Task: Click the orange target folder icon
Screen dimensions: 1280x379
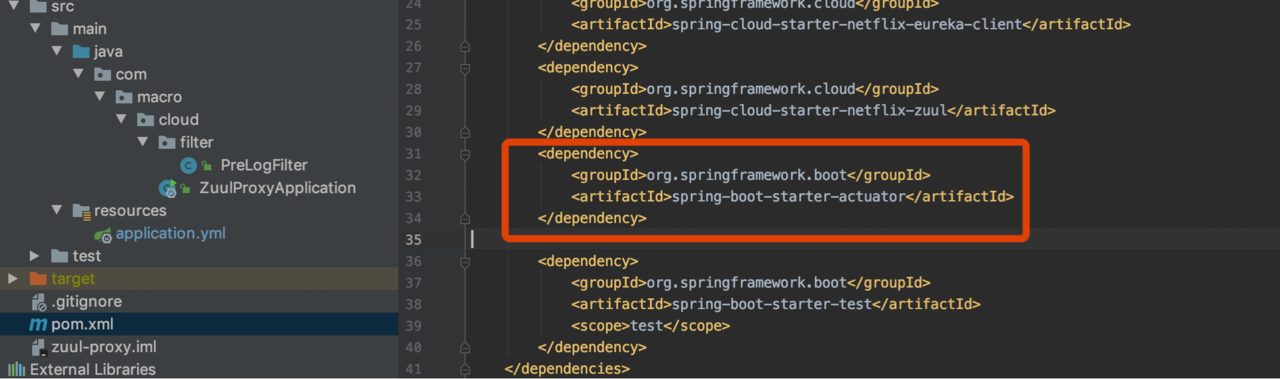Action: coord(38,279)
